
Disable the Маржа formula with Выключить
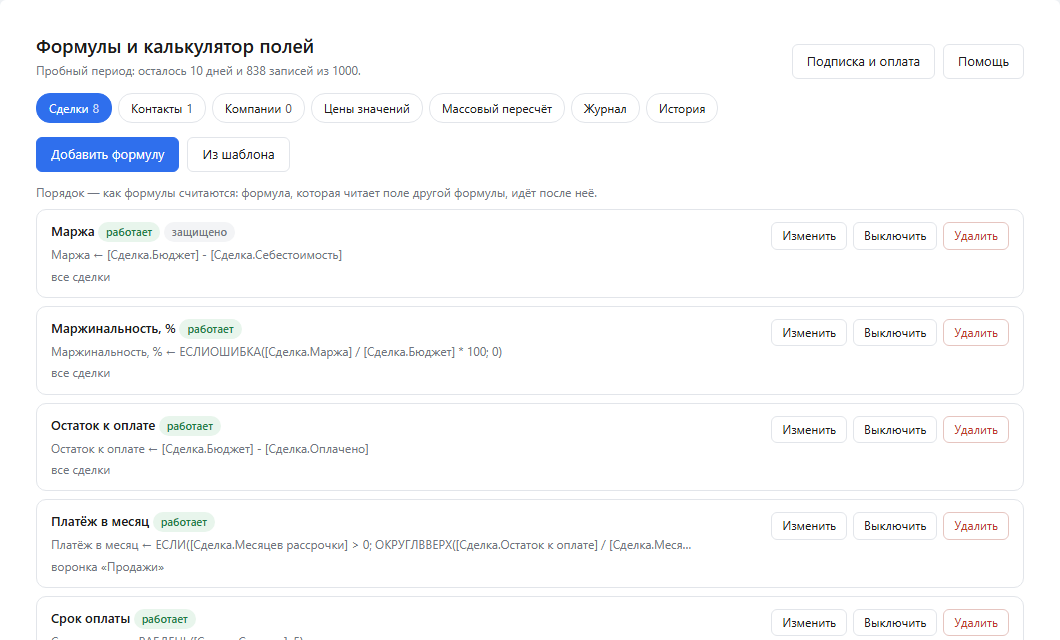(x=895, y=236)
